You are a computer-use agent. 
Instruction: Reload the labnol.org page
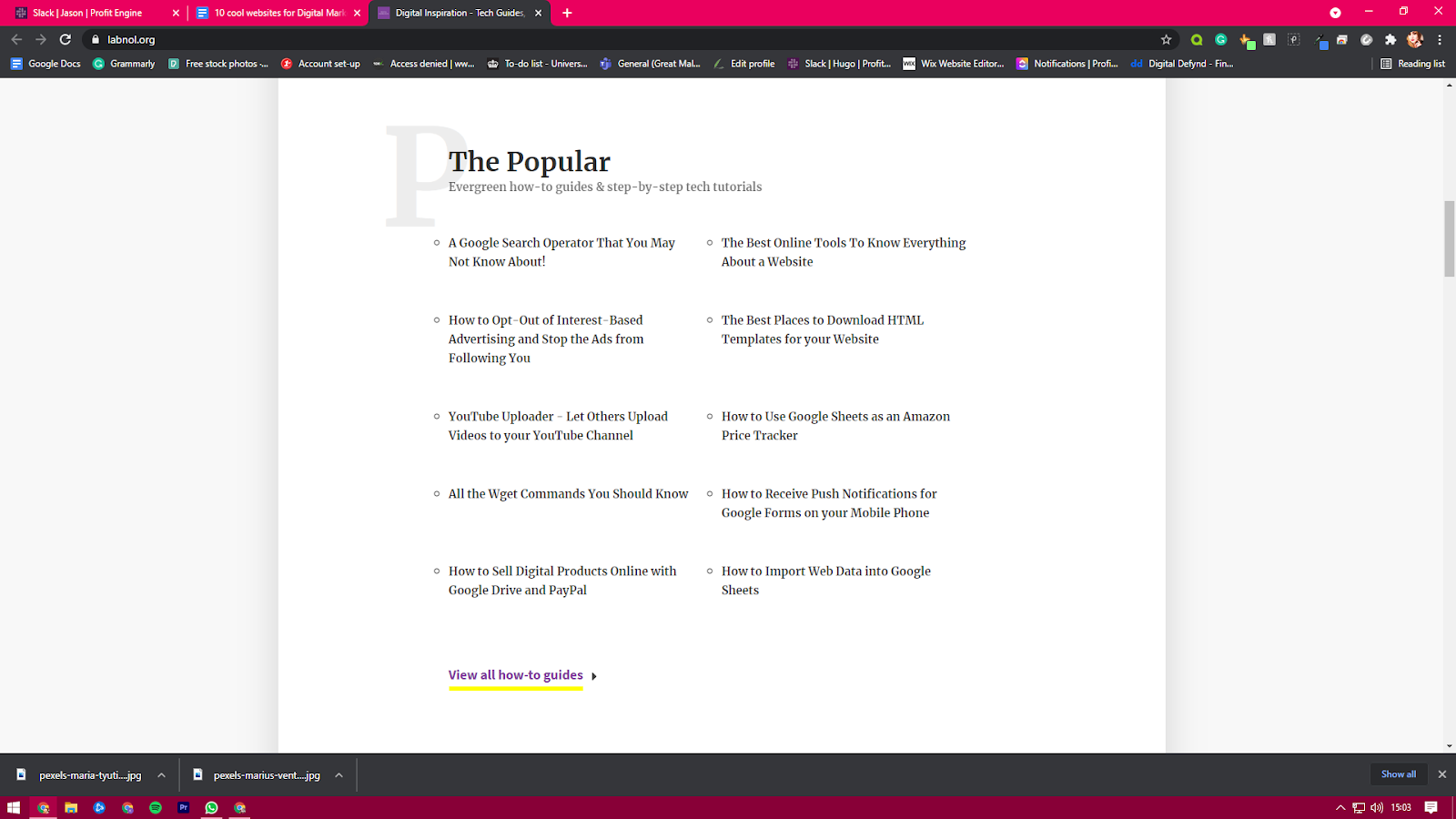66,39
